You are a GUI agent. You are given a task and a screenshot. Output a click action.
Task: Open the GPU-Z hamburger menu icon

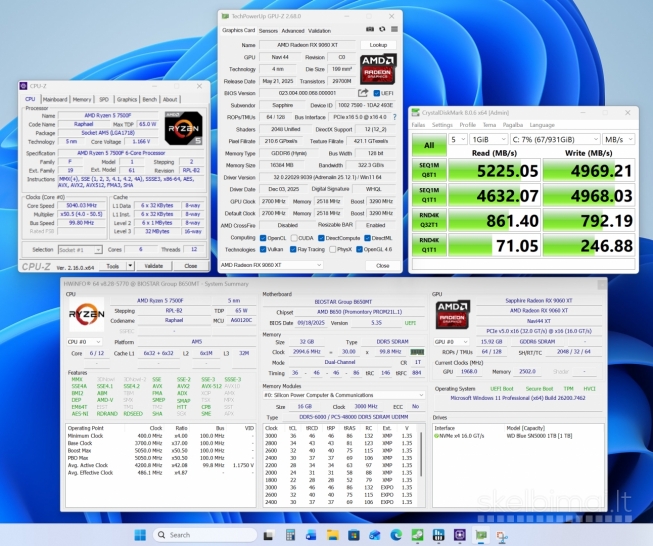(x=394, y=30)
